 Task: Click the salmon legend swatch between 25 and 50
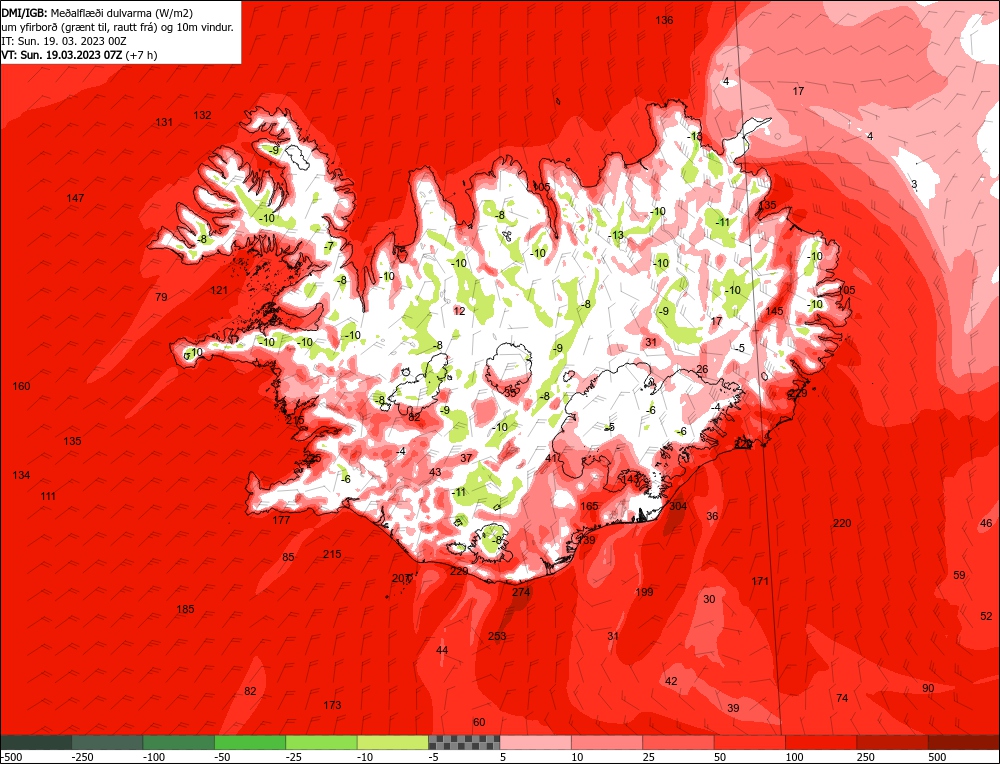coord(679,742)
